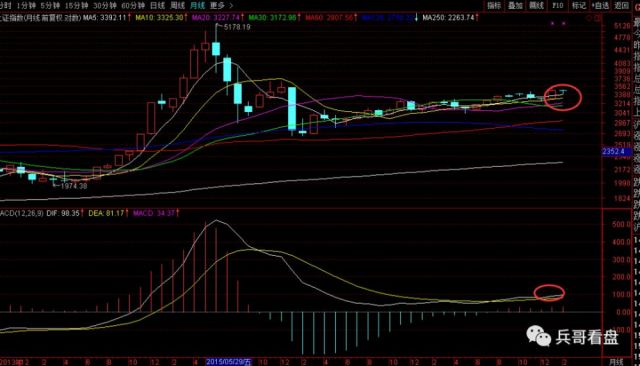The width and height of the screenshot is (640, 366).
Task: Switch to 日线 daily chart
Action: pyautogui.click(x=158, y=6)
